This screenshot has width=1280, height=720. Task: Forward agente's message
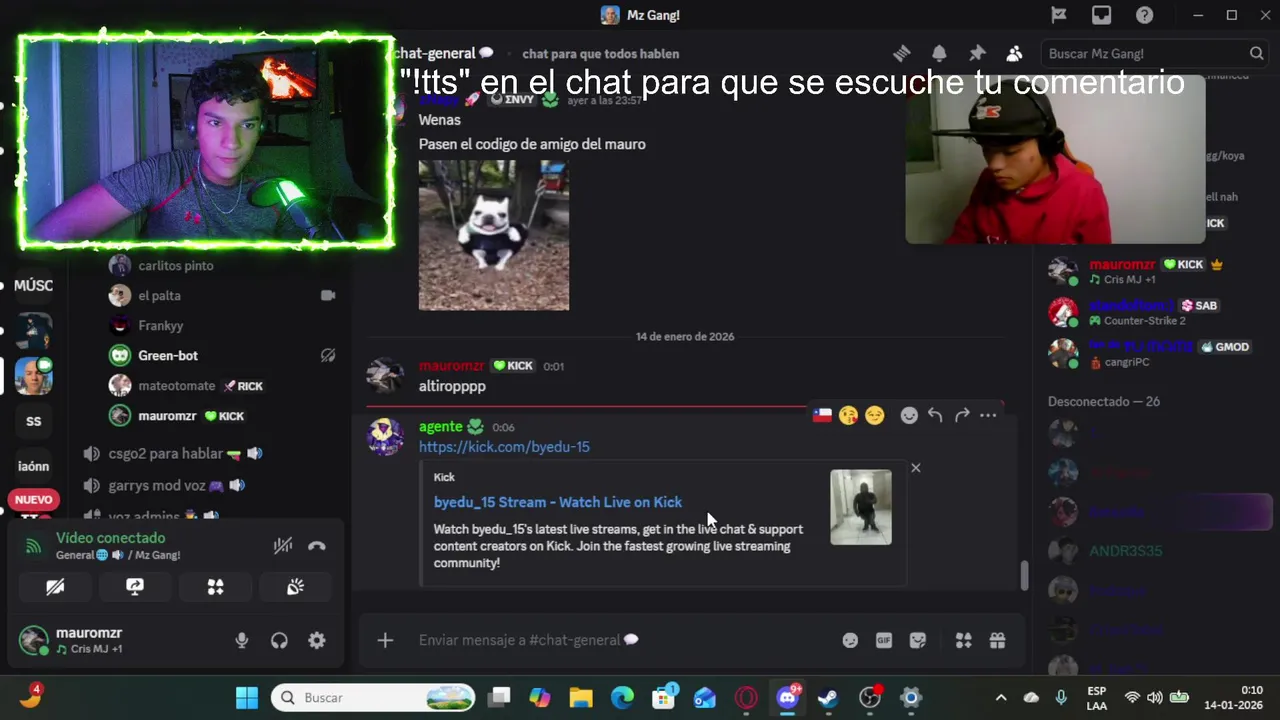962,415
